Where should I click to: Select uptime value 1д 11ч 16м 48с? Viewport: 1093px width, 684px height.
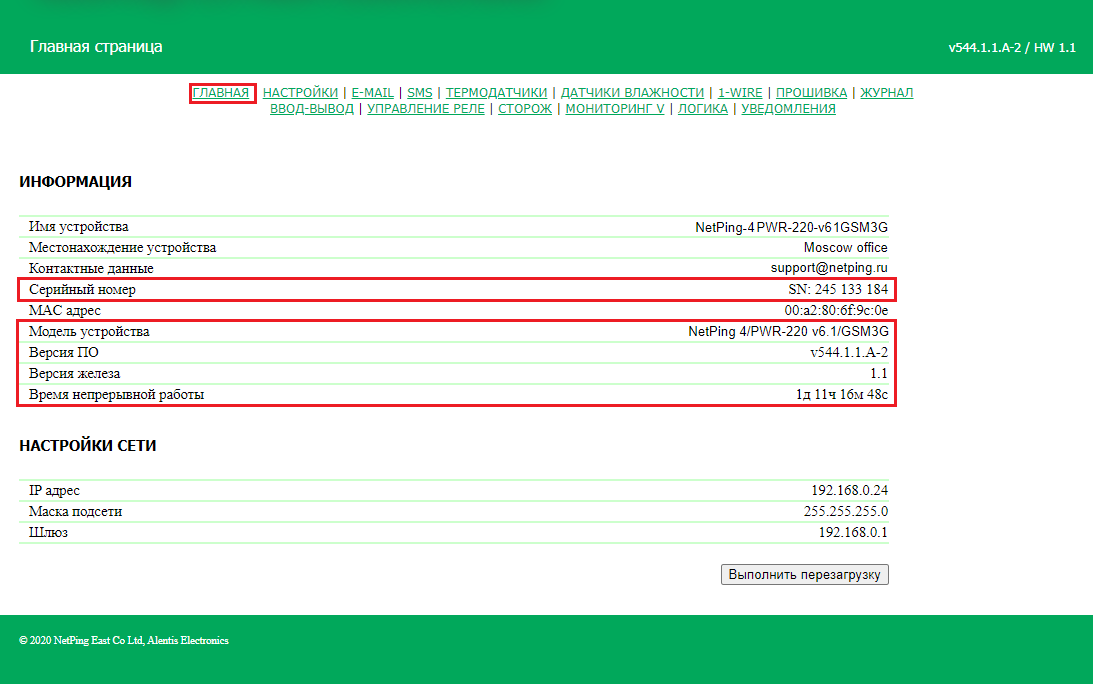coord(842,395)
